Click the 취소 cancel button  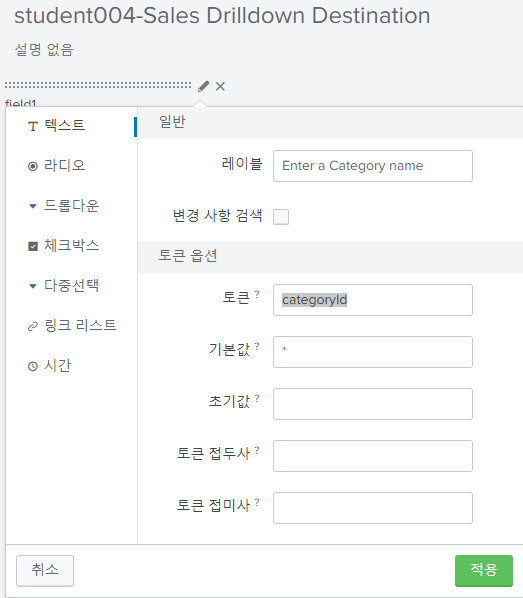45,571
